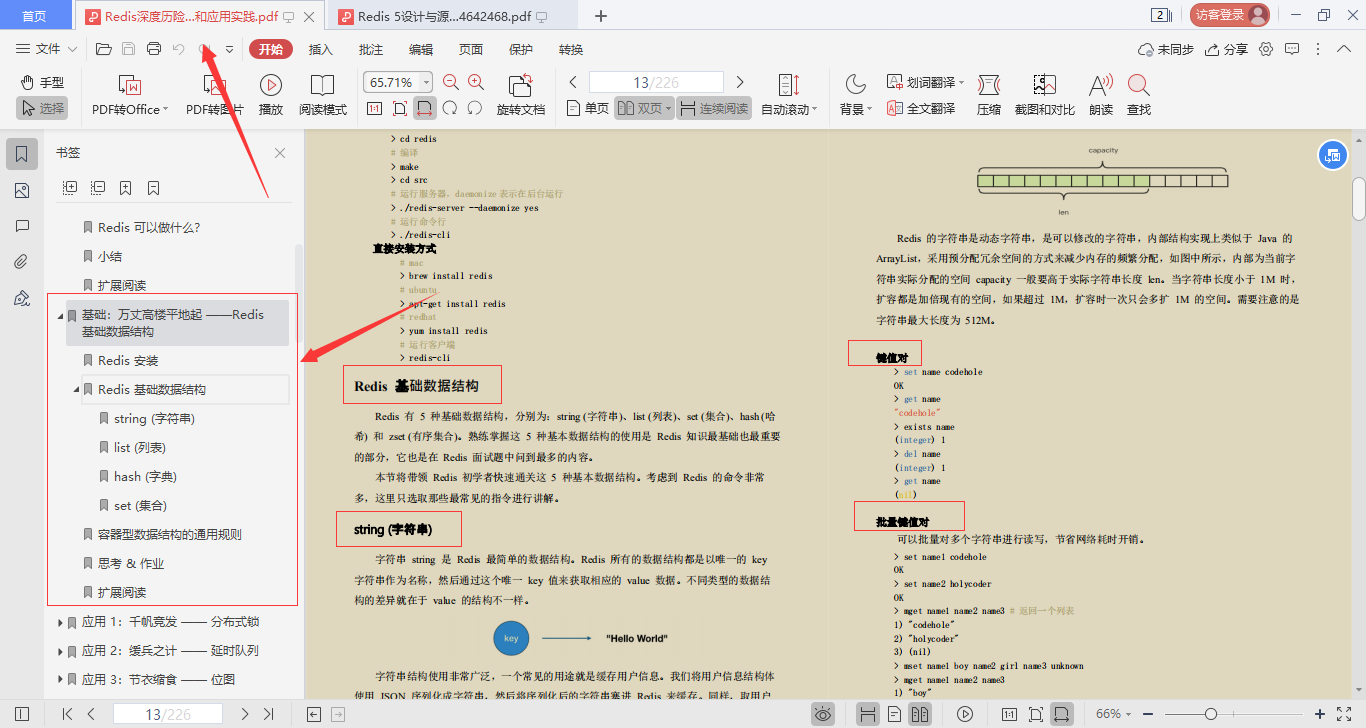
Task: Toggle 双页 two-page view
Action: [643, 108]
